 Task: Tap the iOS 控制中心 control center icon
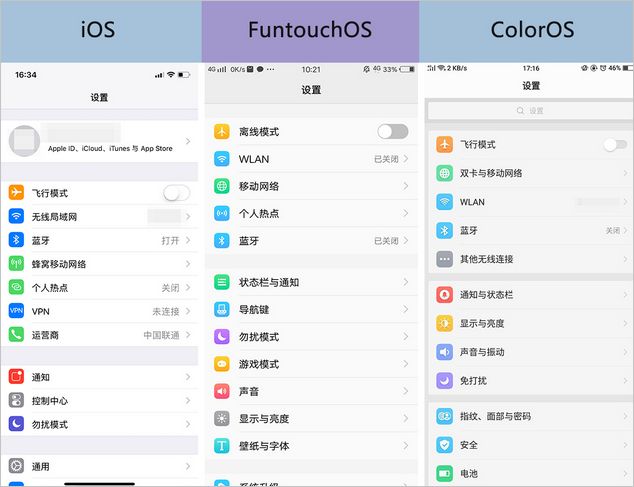pos(16,400)
